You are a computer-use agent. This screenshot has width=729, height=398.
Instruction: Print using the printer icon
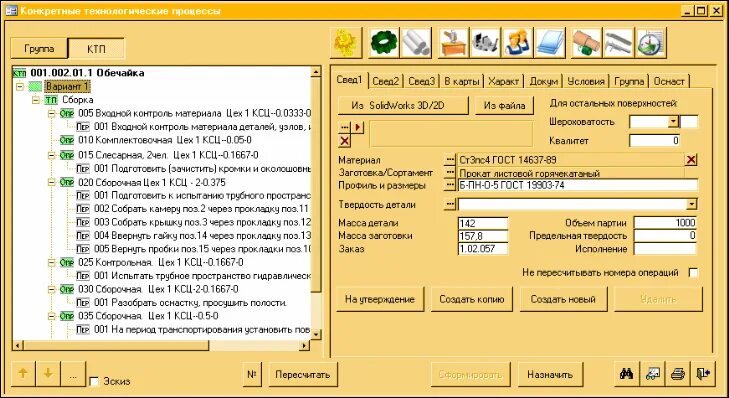tap(678, 374)
